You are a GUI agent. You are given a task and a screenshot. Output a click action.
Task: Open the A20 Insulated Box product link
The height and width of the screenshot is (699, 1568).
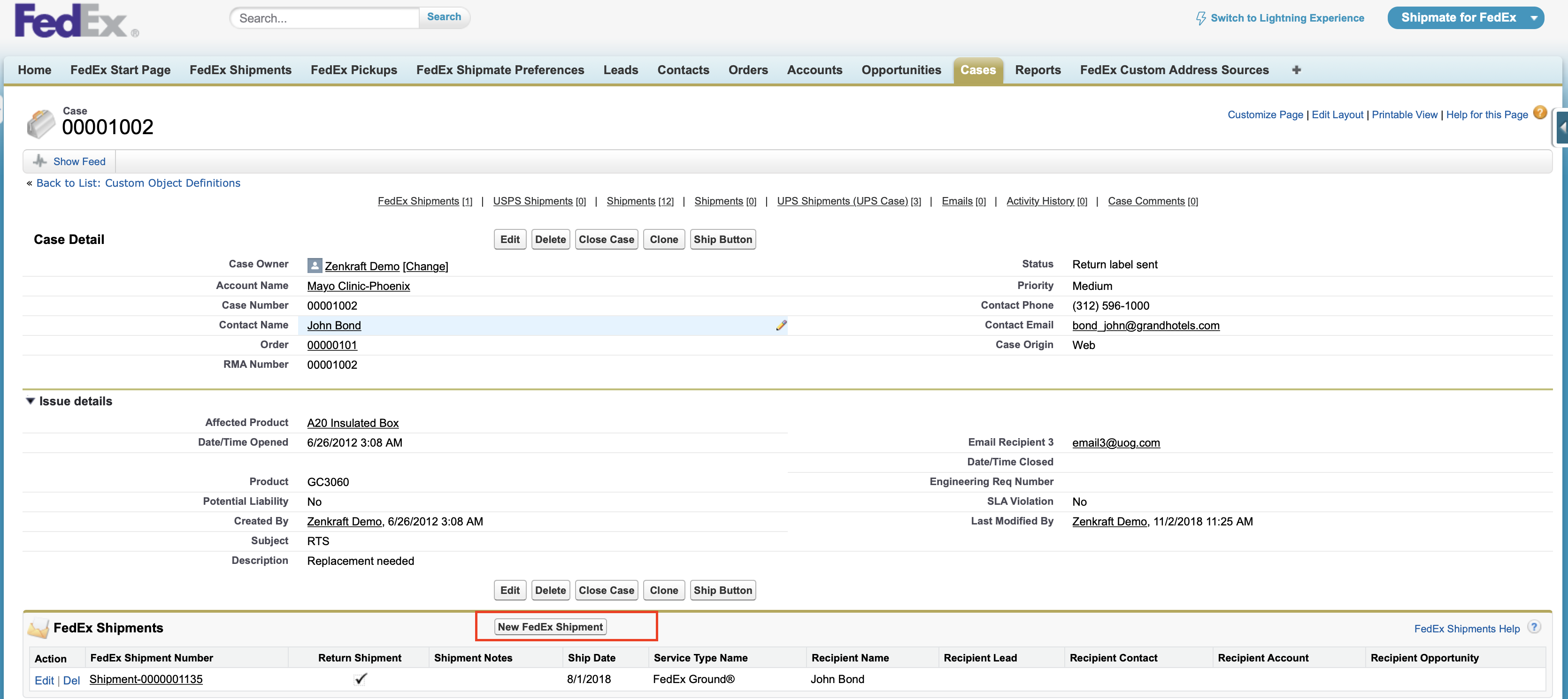coord(353,423)
